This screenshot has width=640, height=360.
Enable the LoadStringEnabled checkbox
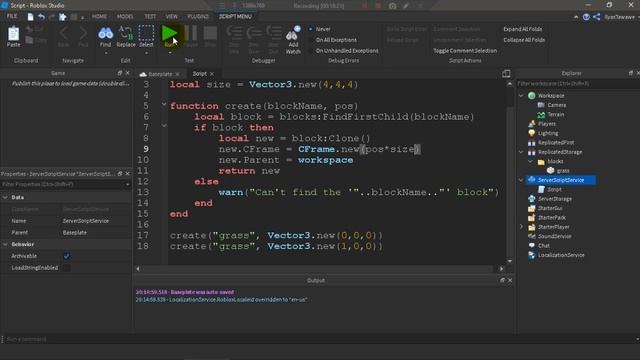coord(67,268)
